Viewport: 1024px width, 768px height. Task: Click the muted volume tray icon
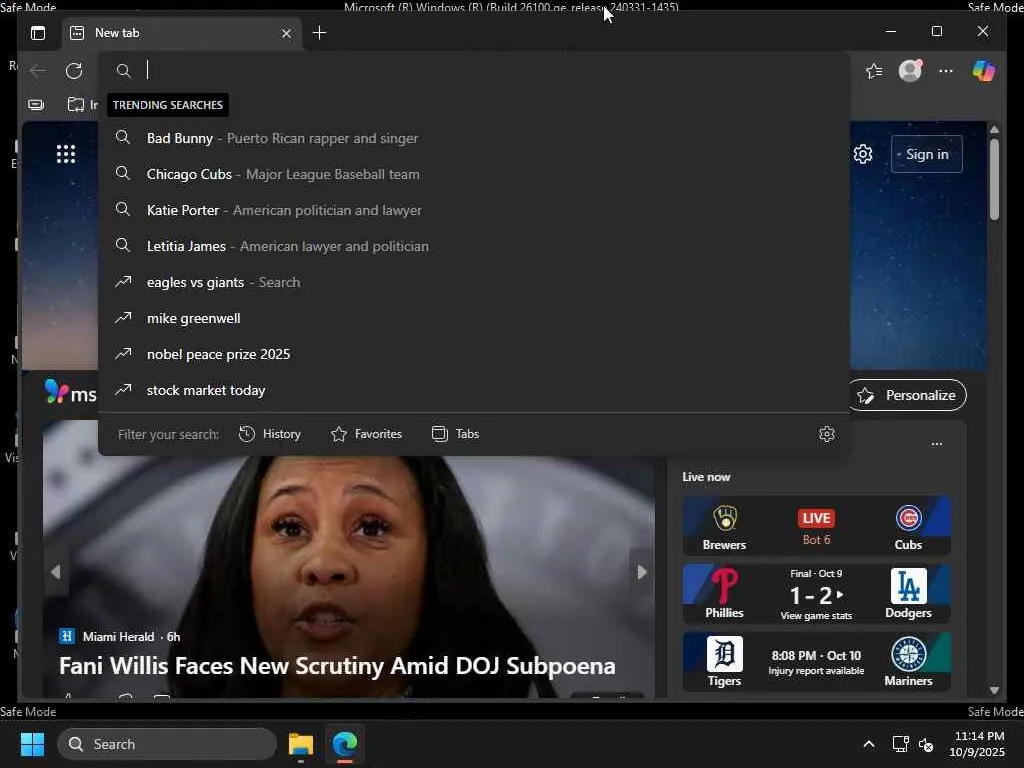(x=926, y=744)
